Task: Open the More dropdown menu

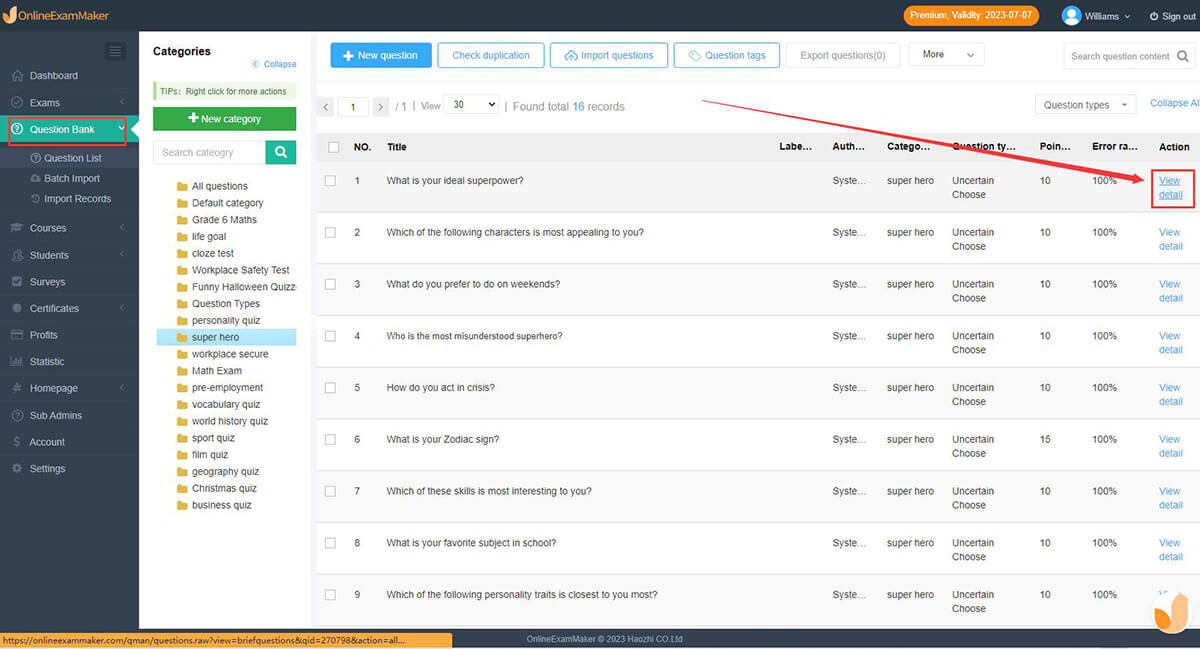Action: (945, 55)
